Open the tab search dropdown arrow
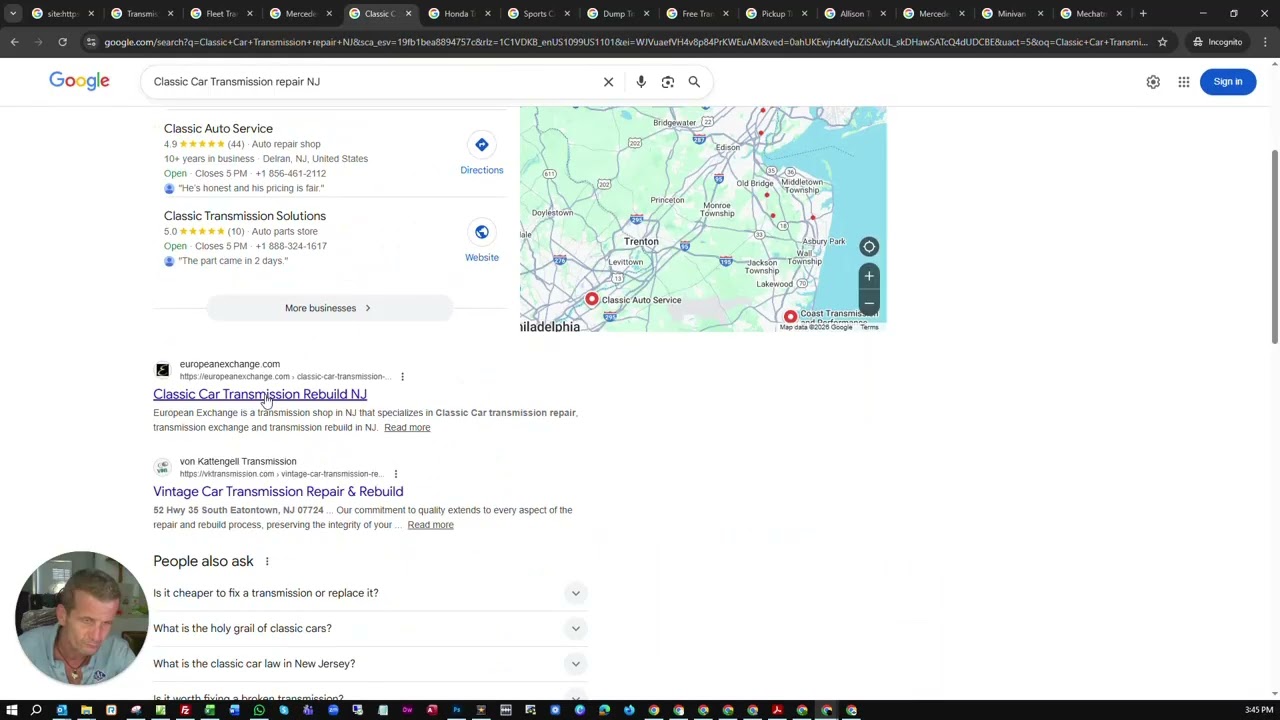The image size is (1280, 720). pos(13,14)
